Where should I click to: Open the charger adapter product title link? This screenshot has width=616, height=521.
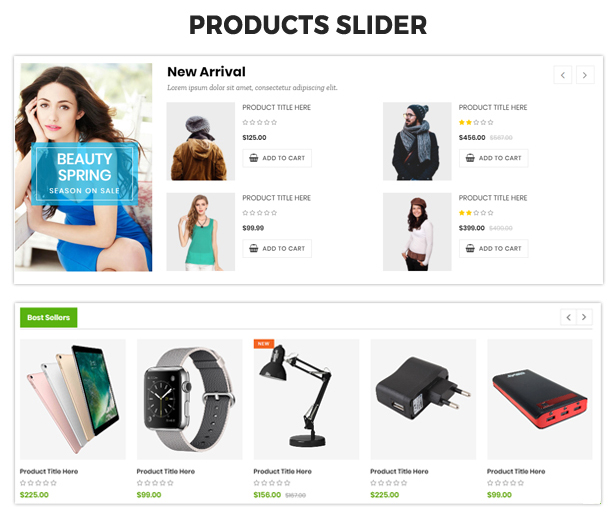pos(399,471)
